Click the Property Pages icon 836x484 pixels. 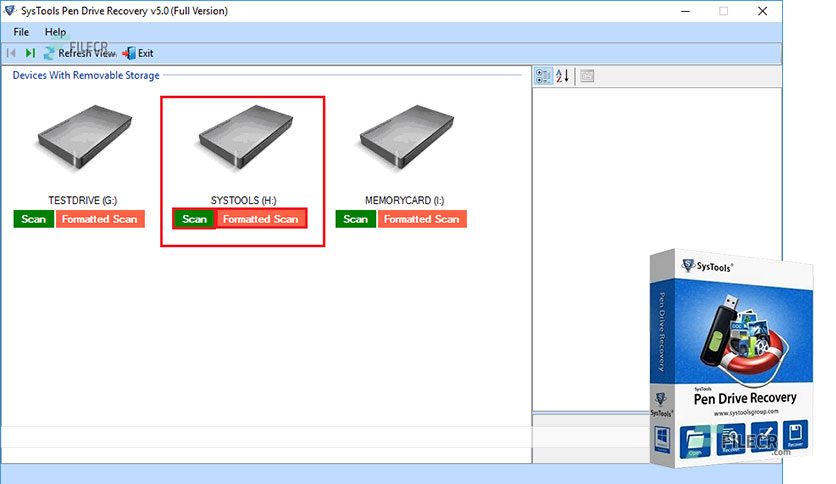(x=587, y=76)
